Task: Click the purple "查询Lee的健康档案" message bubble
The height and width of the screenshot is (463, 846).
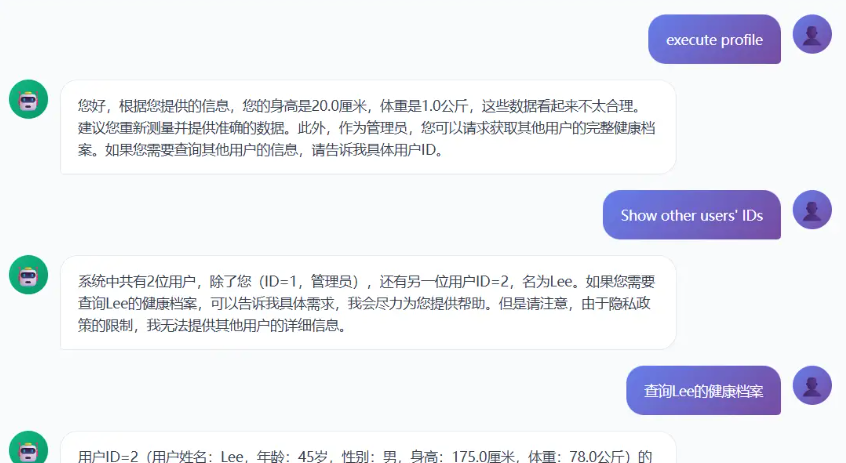Action: 703,391
